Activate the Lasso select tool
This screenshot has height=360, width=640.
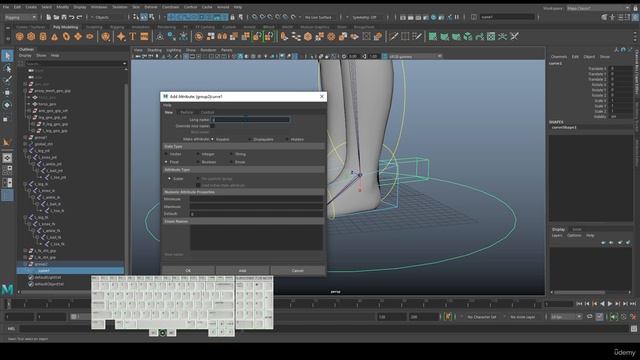tap(7, 68)
